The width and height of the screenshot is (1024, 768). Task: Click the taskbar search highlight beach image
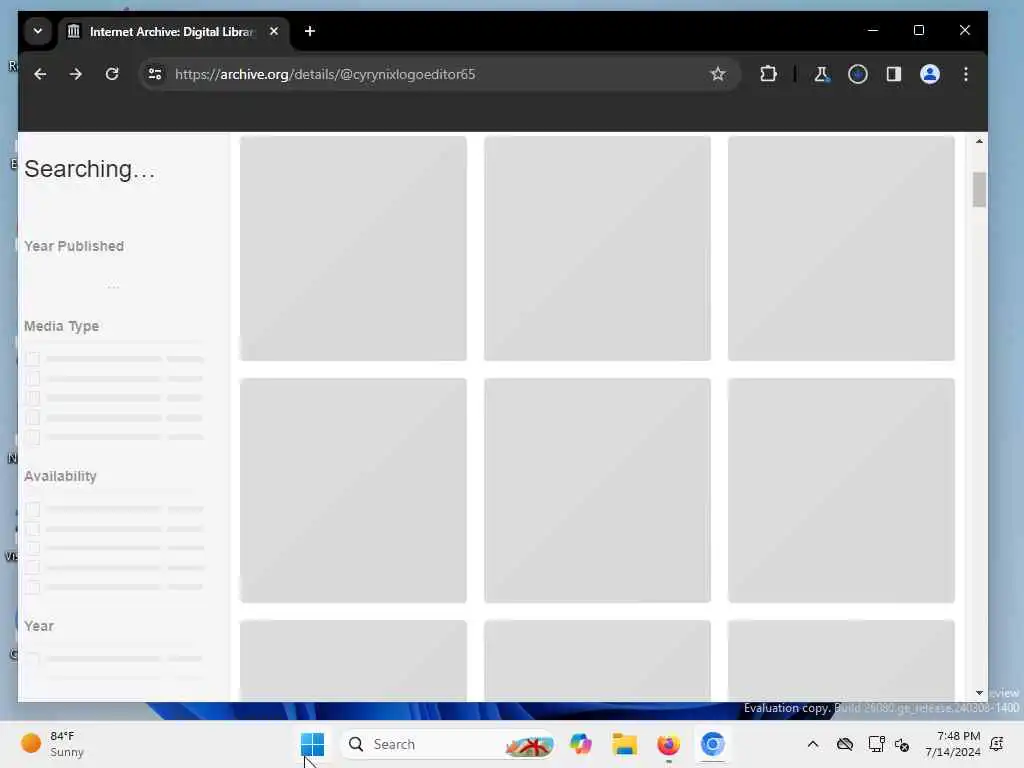pos(530,744)
